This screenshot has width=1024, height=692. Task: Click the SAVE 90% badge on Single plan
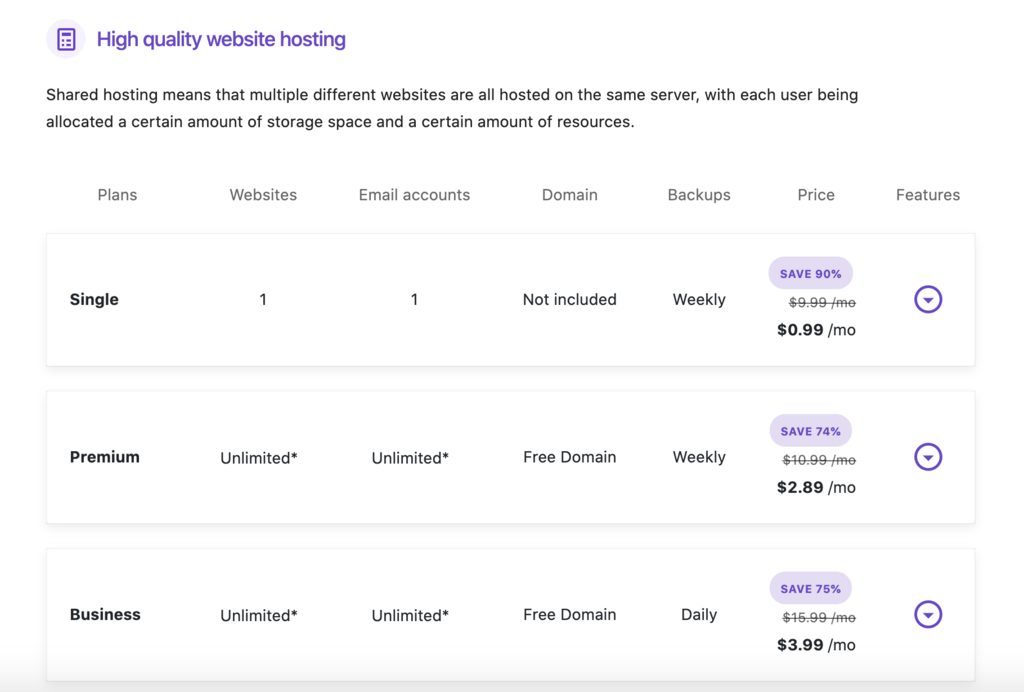pyautogui.click(x=810, y=273)
